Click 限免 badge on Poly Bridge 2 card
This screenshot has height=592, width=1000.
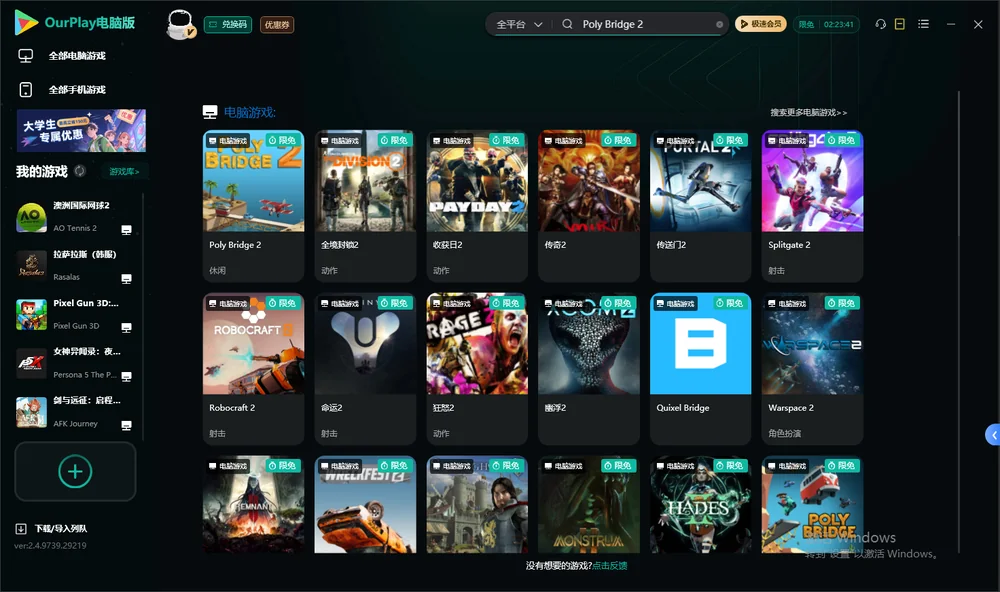pos(283,140)
